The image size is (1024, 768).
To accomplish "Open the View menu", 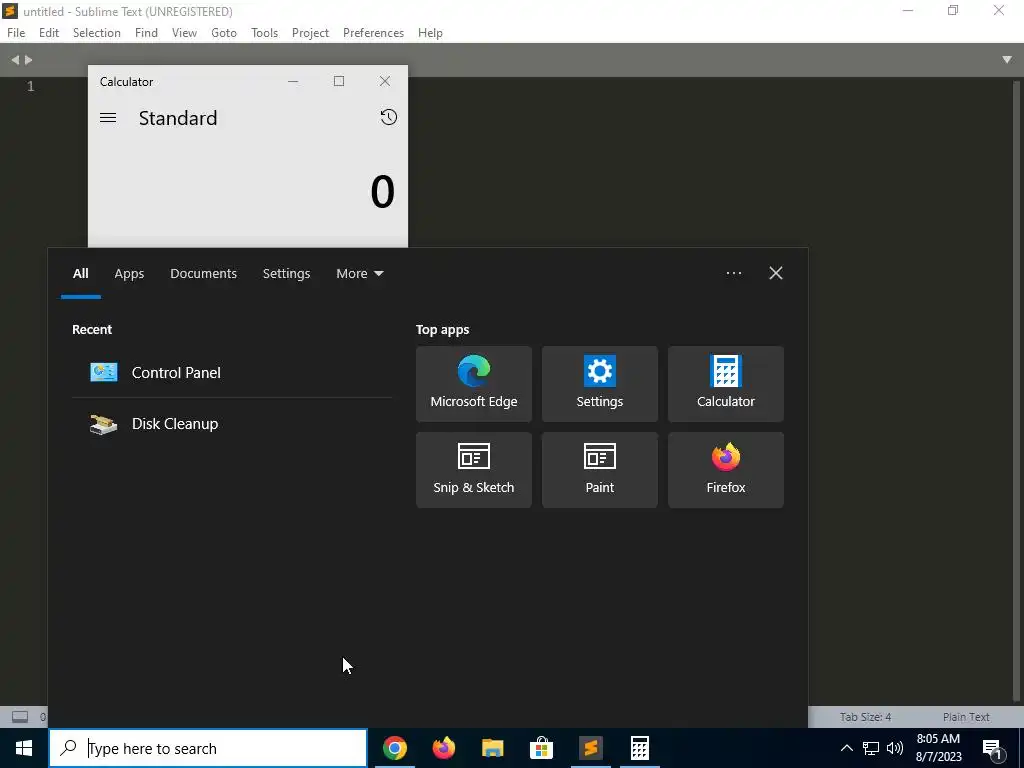I will point(184,33).
